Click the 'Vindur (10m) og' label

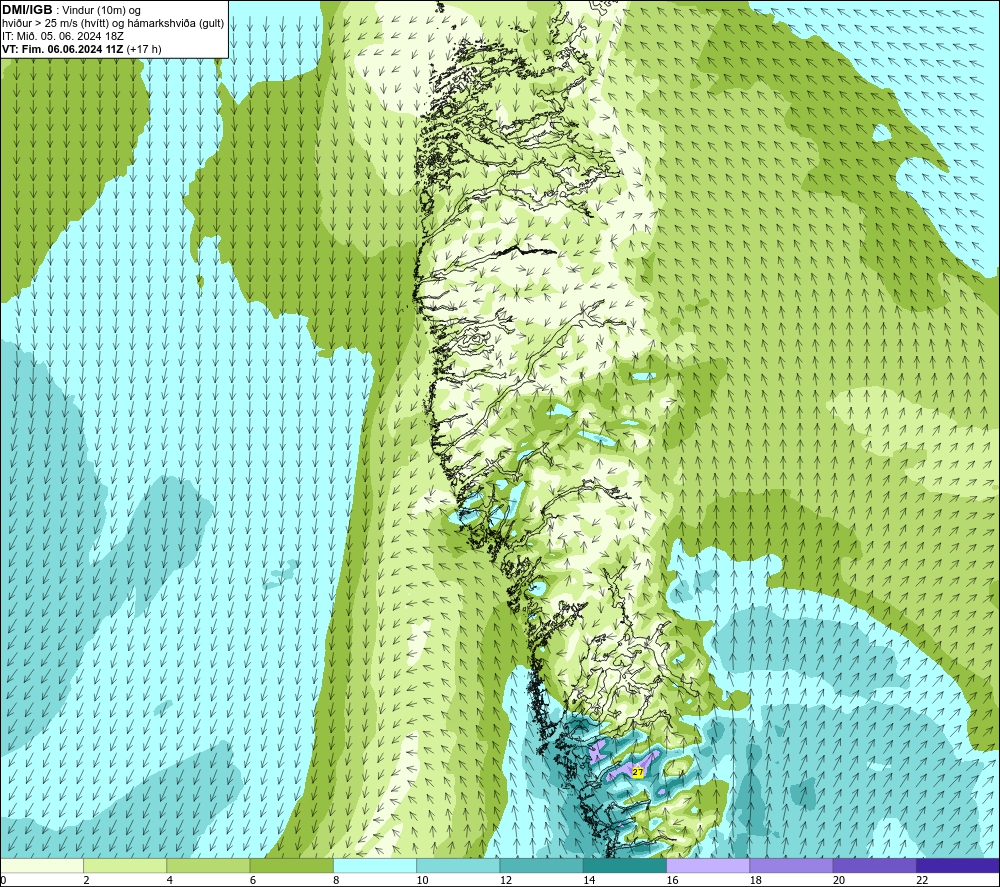(103, 10)
